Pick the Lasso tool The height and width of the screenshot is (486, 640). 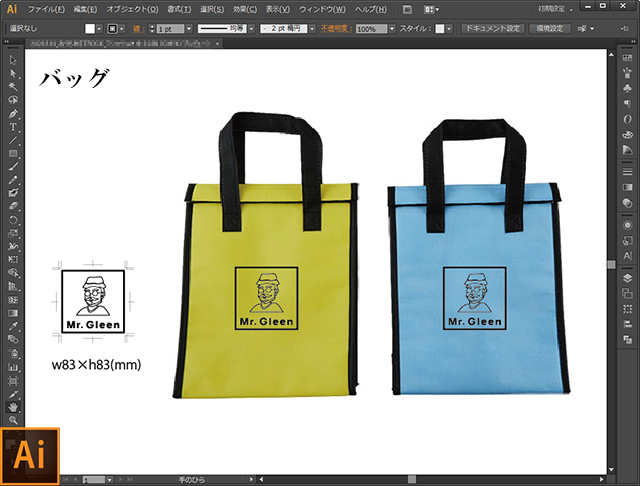(x=13, y=100)
